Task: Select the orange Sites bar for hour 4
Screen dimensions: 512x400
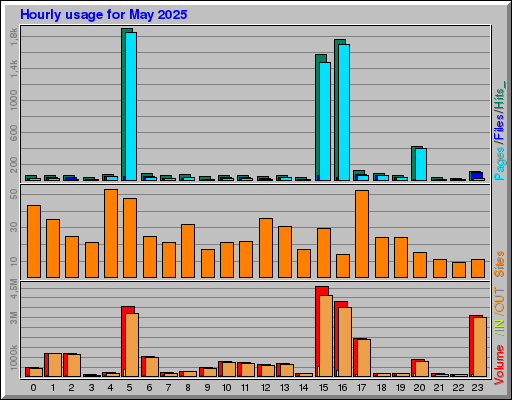Action: [111, 233]
